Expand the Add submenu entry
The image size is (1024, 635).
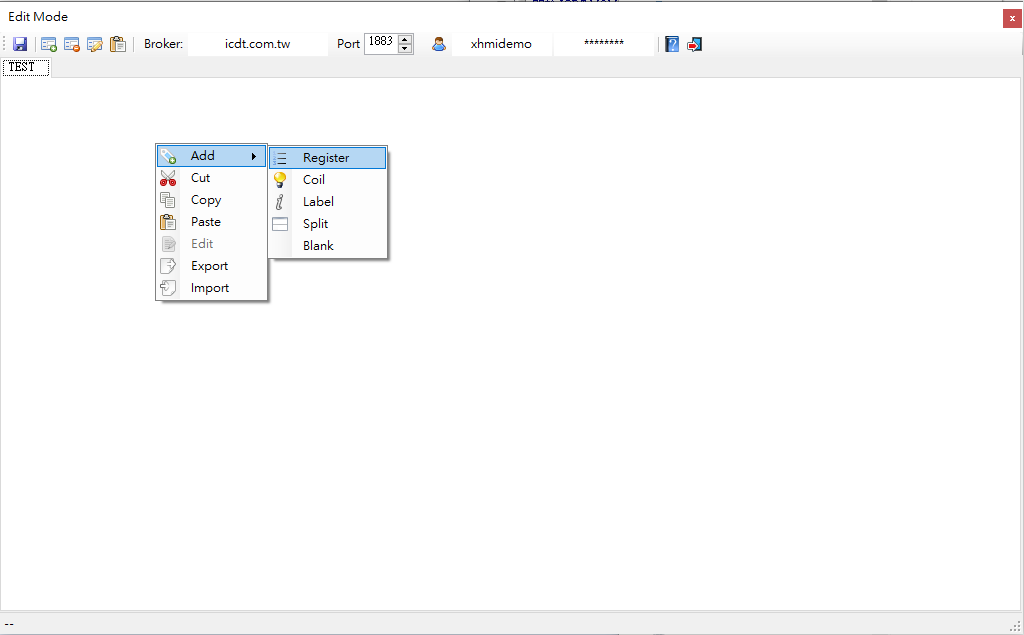[x=211, y=156]
